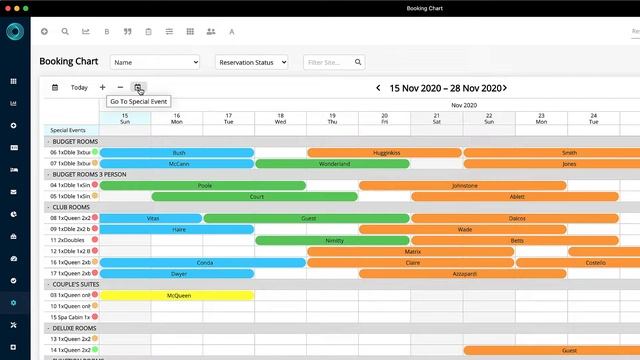Open the Johnstone reservation bar
This screenshot has height=360, width=640.
tap(462, 186)
